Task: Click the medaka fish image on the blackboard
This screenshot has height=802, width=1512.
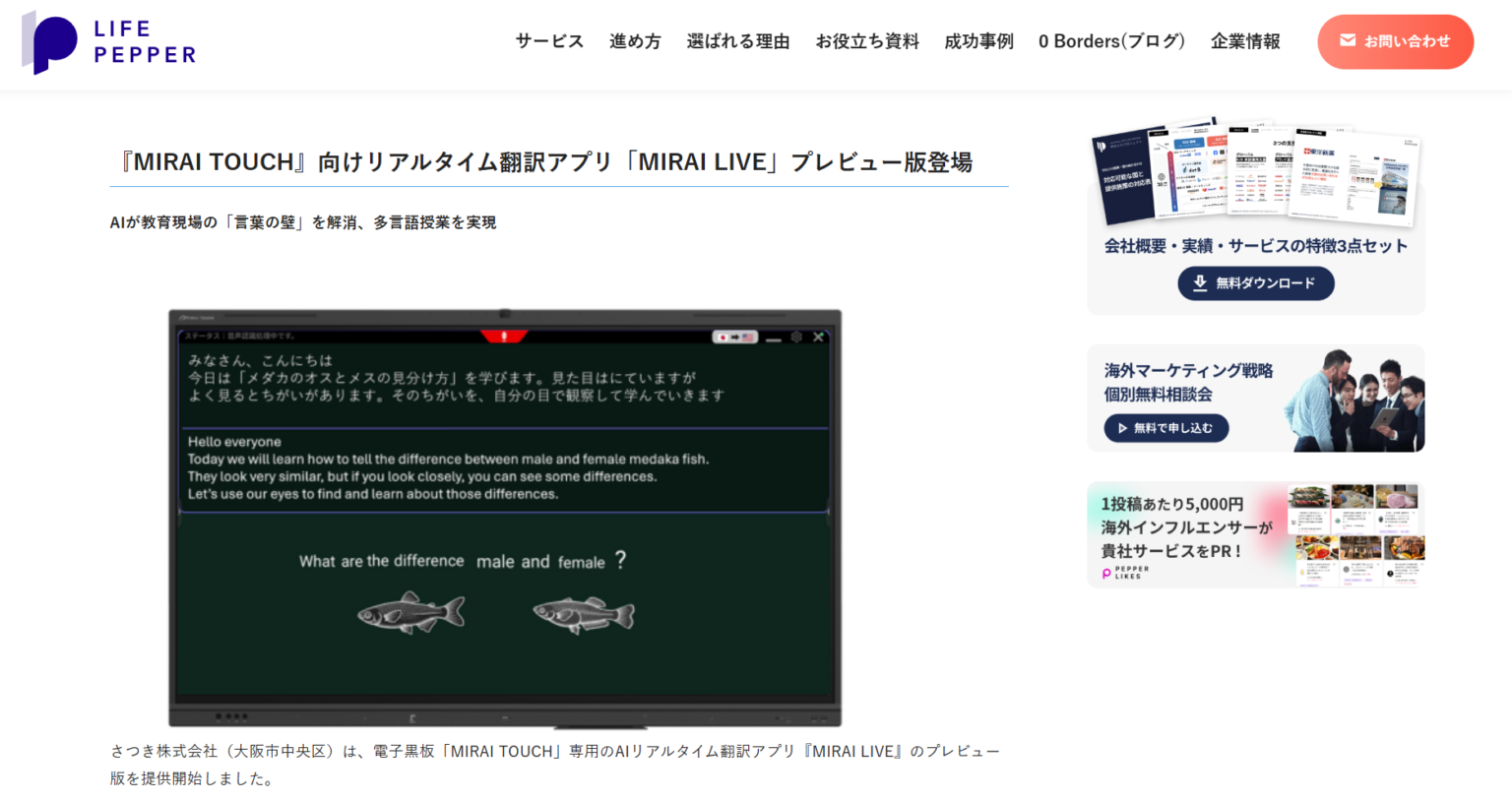Action: [x=411, y=613]
